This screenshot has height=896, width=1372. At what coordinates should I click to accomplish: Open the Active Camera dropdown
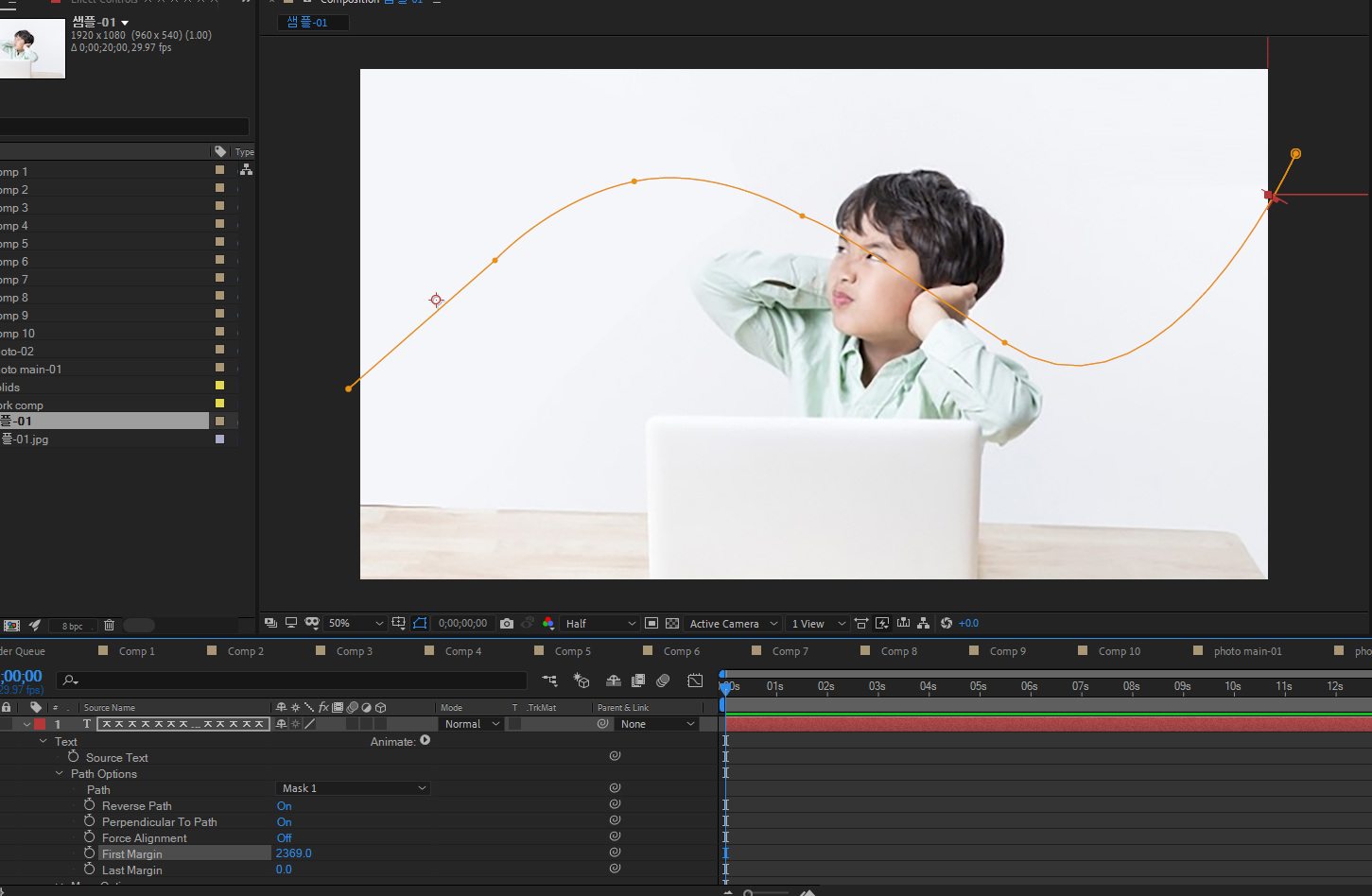click(x=734, y=624)
